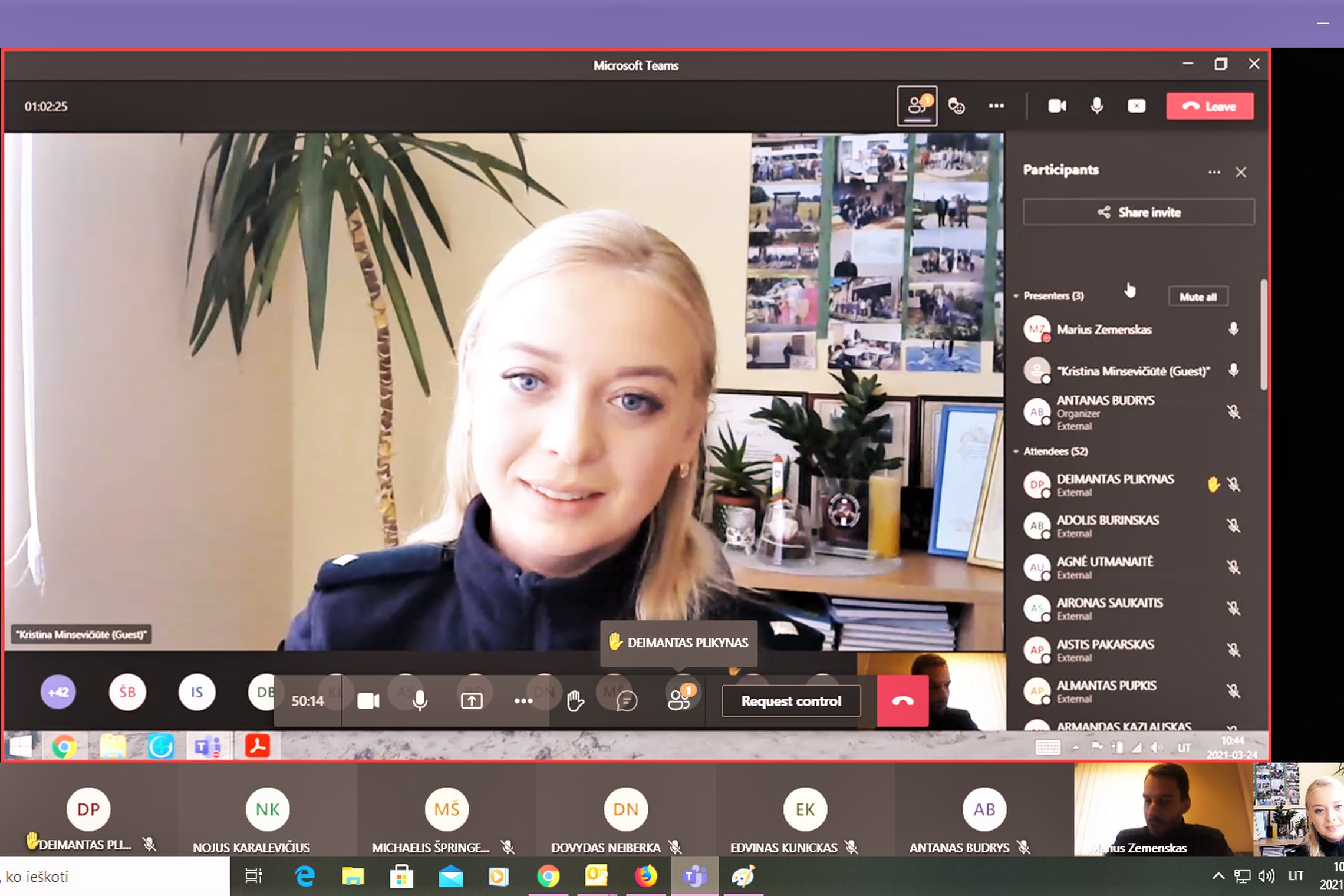Open reactions icon in top meeting toolbar
The height and width of the screenshot is (896, 1344).
coord(956,106)
